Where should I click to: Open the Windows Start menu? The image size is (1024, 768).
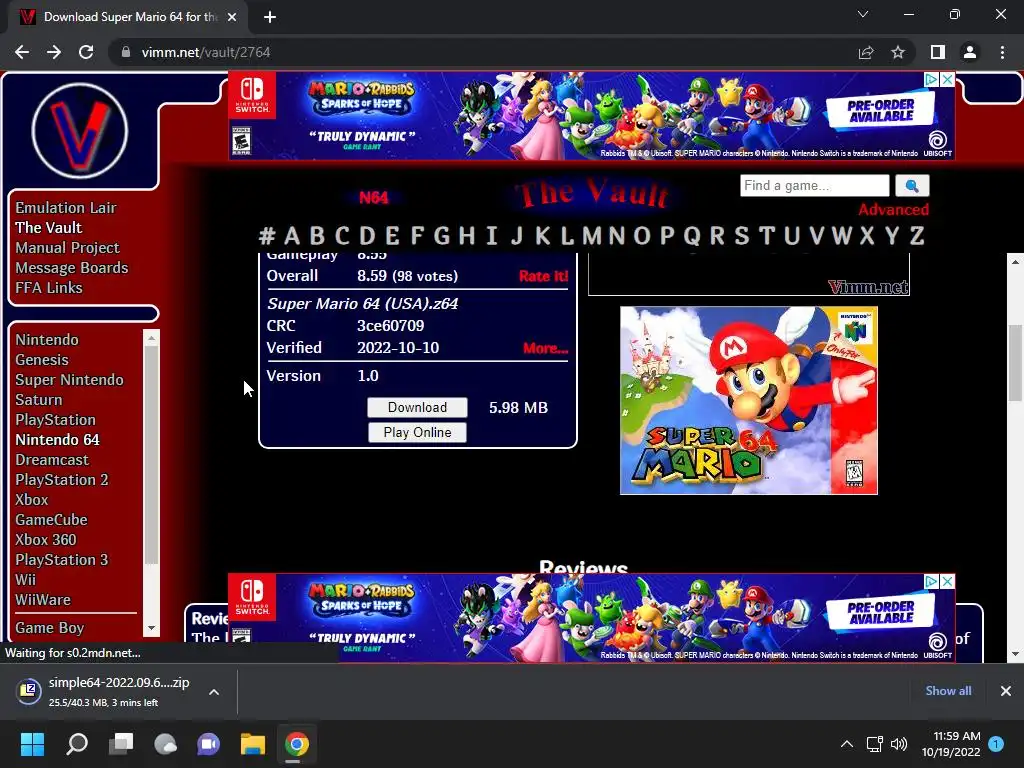coord(32,744)
